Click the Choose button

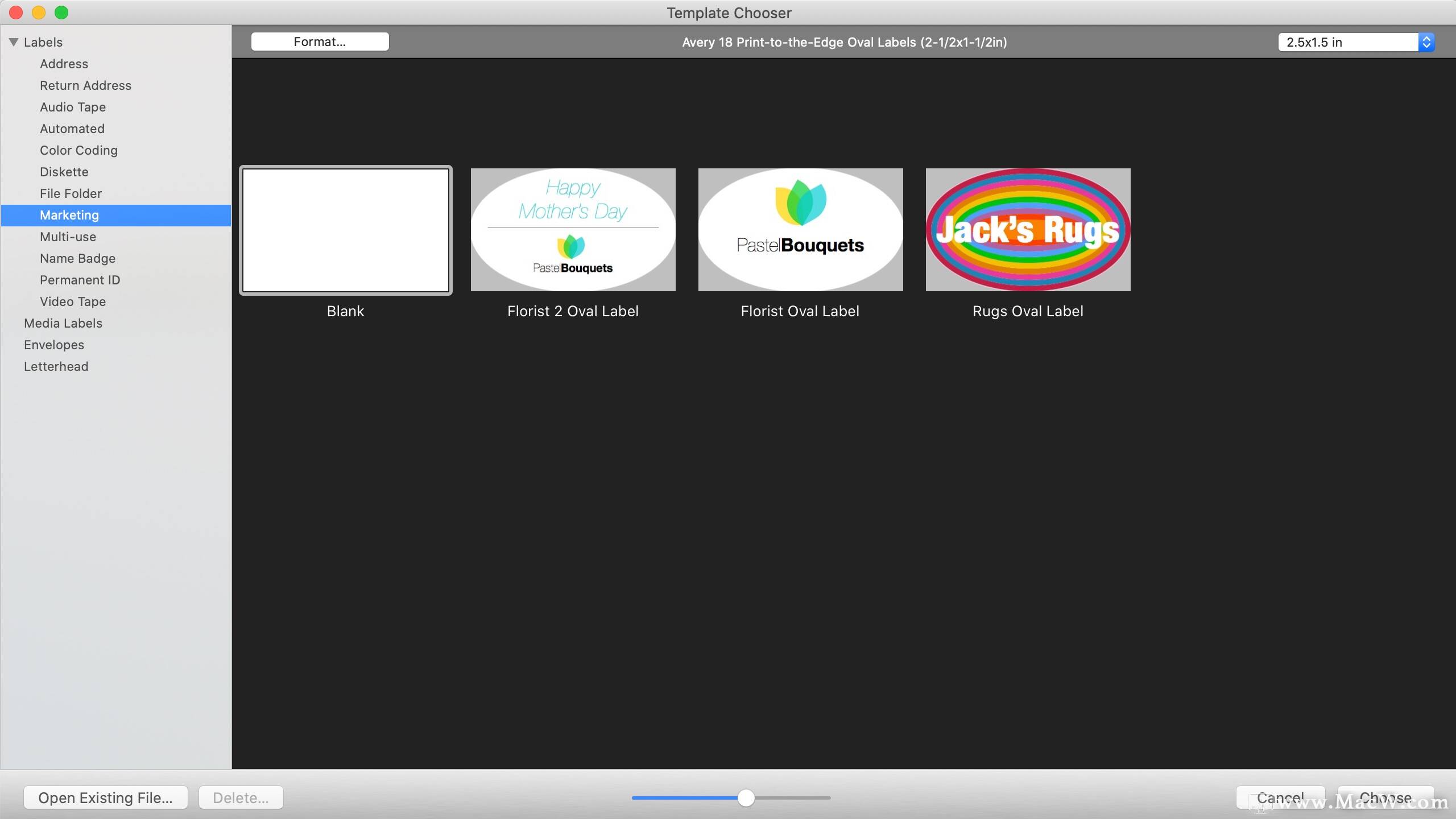click(x=1385, y=798)
